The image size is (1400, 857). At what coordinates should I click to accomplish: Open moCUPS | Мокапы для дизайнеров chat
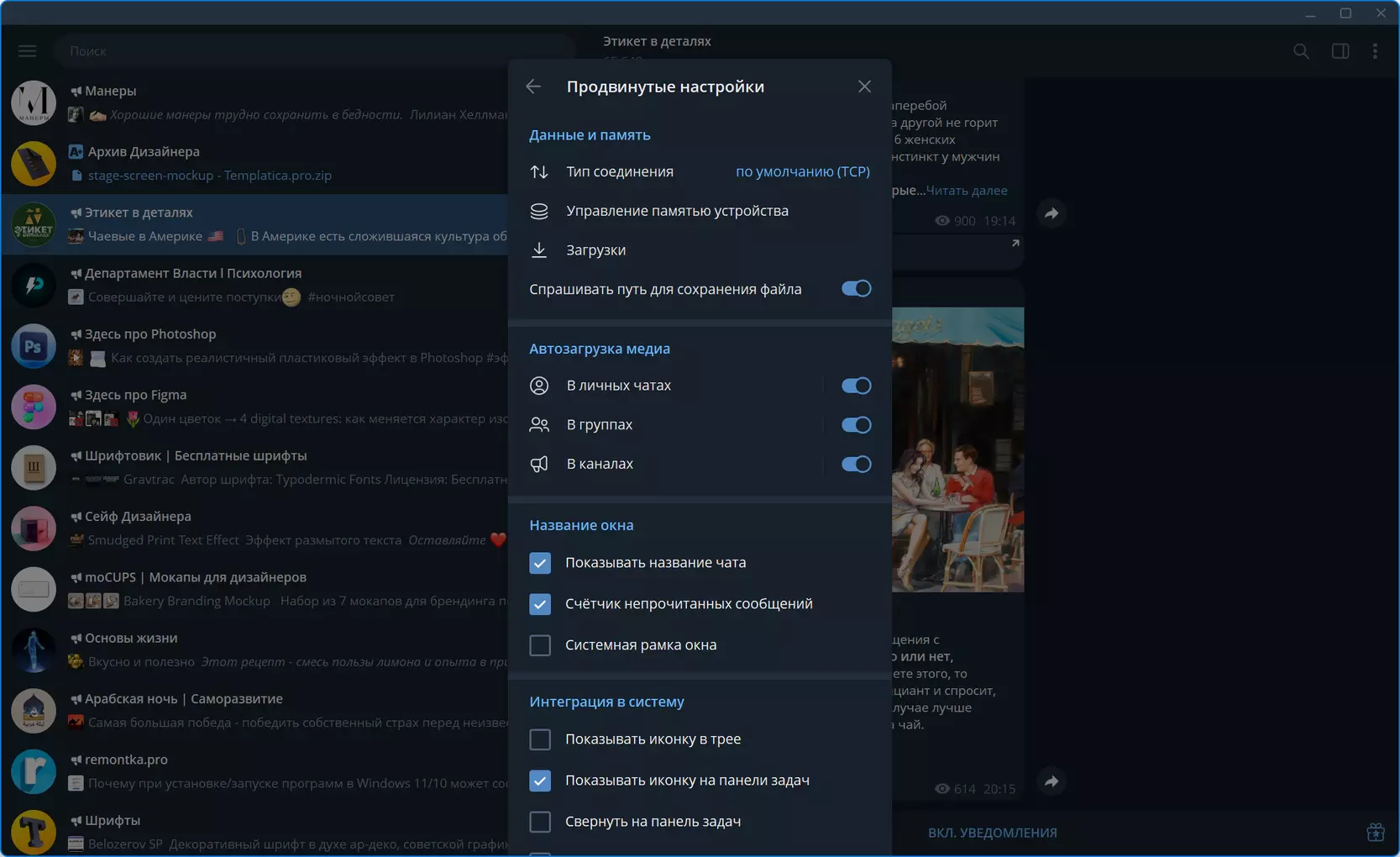click(254, 589)
